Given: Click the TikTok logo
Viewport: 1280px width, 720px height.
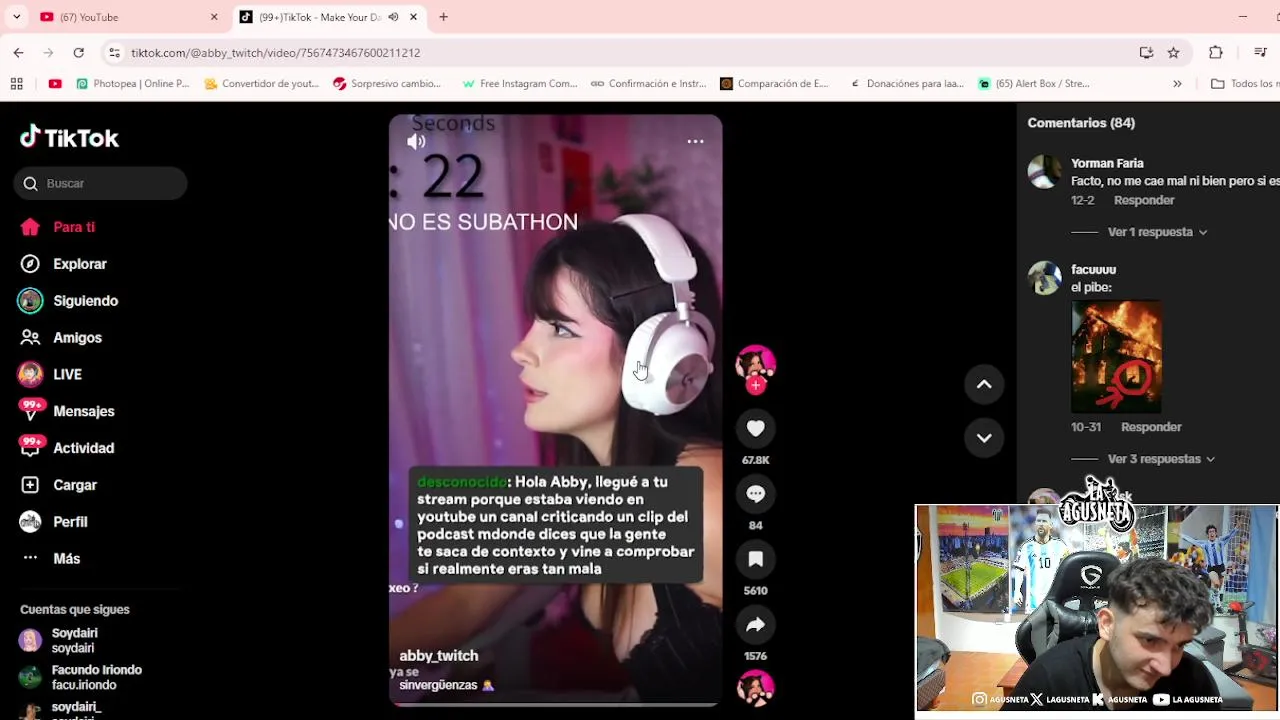Looking at the screenshot, I should tap(69, 137).
